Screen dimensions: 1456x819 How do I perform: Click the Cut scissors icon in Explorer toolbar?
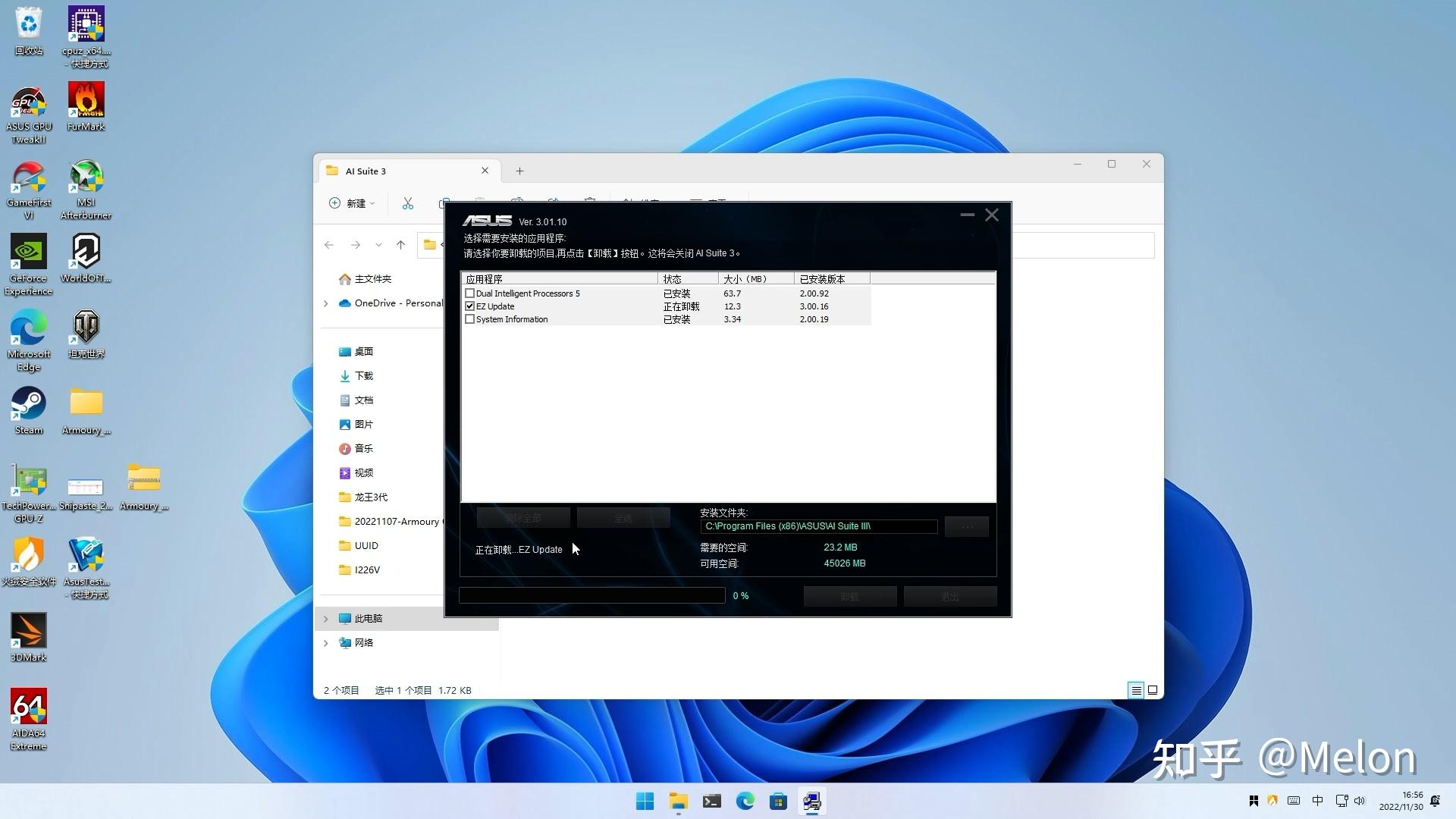point(408,203)
